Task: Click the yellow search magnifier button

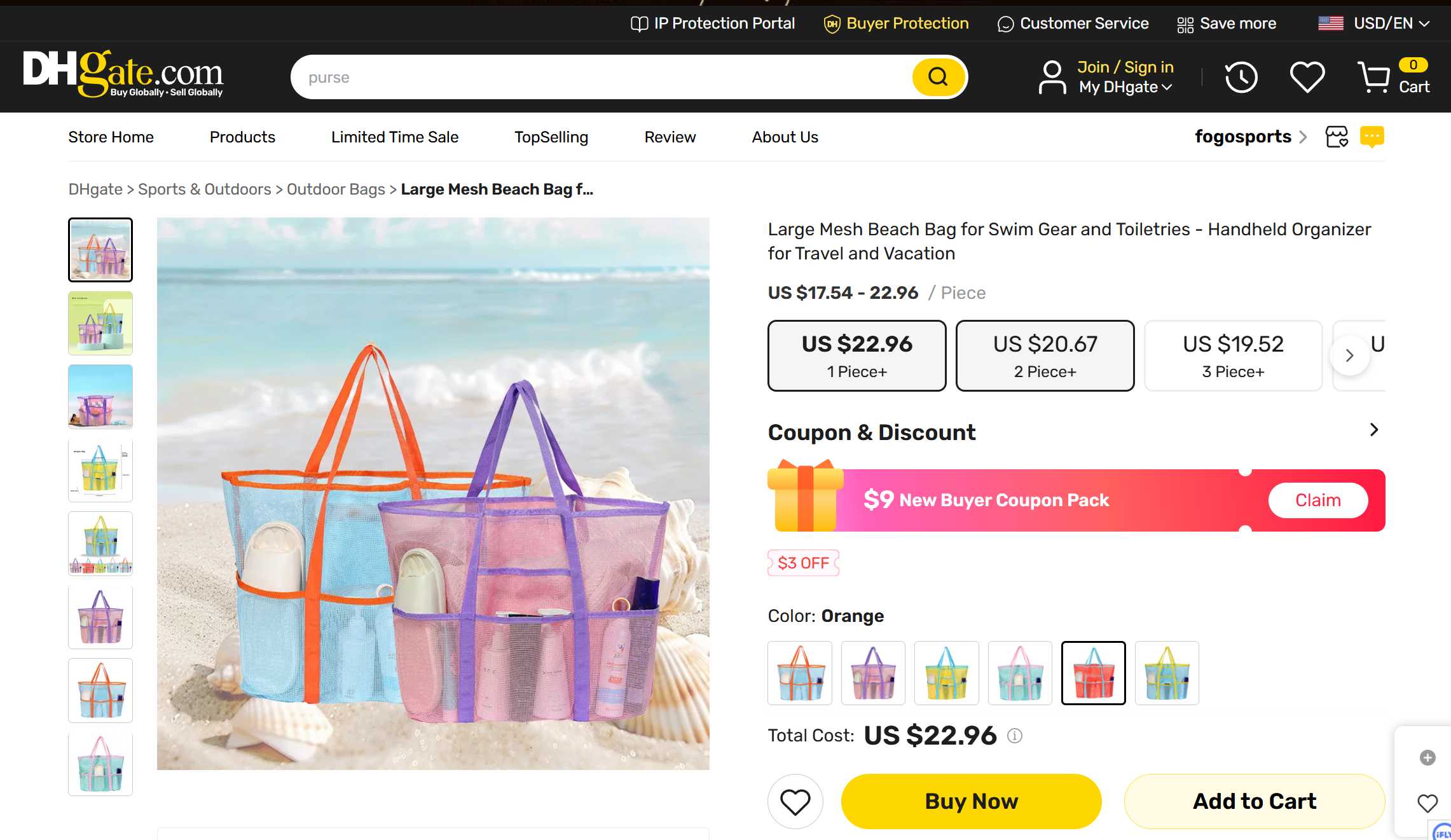Action: click(x=938, y=77)
